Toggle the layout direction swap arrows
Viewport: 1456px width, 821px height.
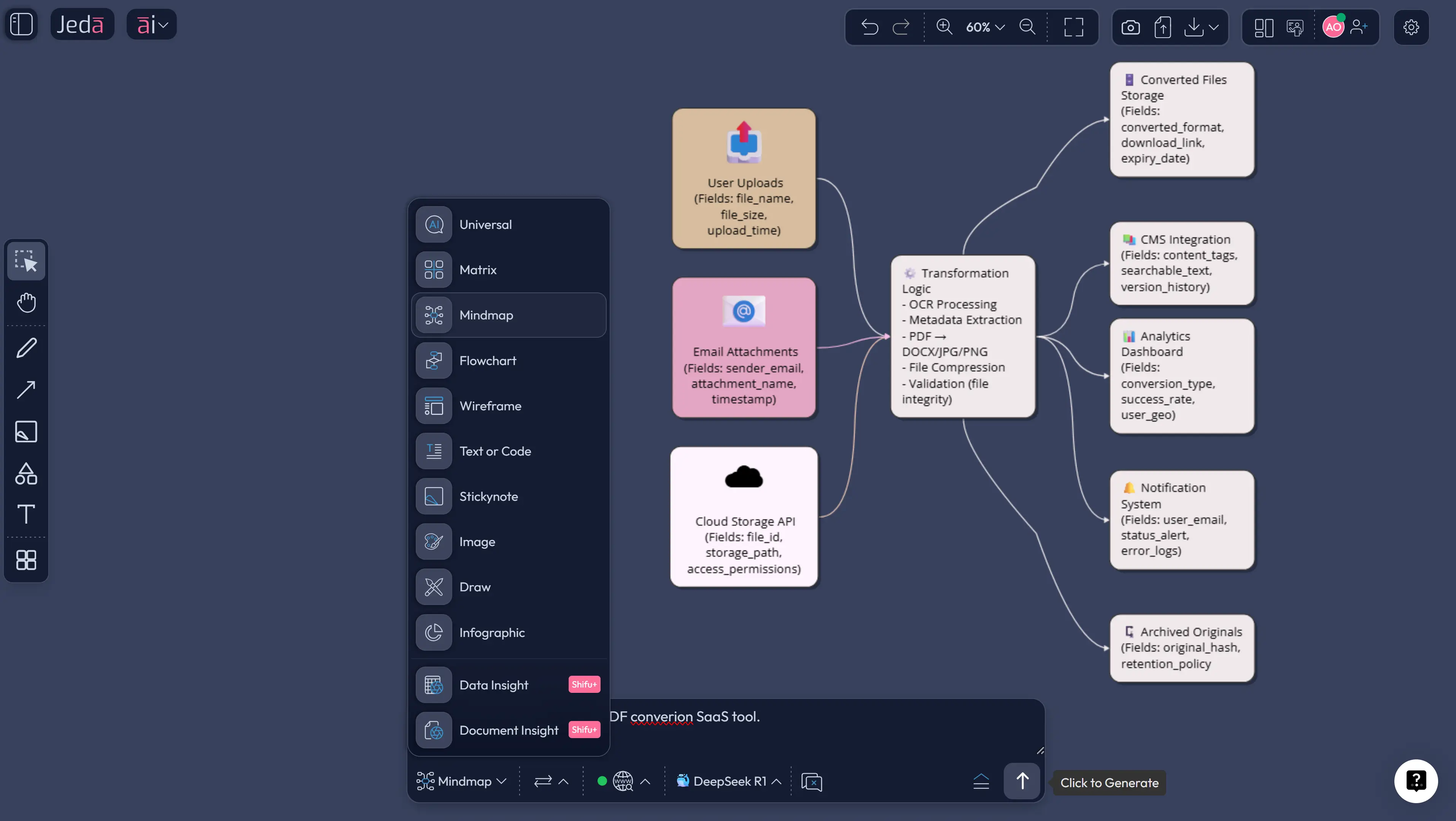point(544,781)
